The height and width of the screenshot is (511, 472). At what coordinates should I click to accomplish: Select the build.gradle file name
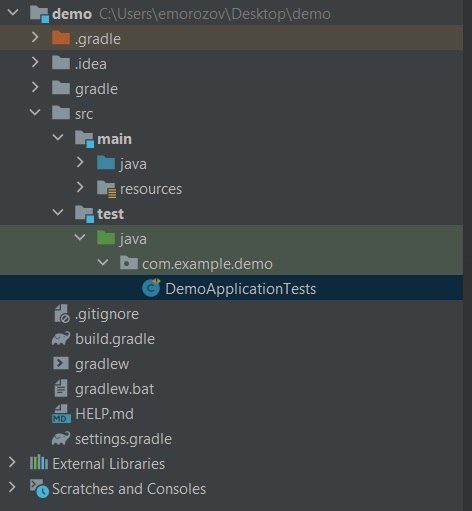tap(115, 339)
